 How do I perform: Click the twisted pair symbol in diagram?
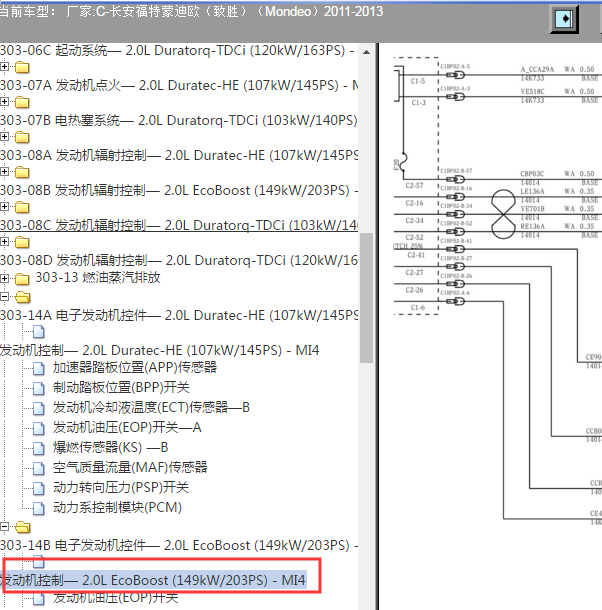point(503,214)
